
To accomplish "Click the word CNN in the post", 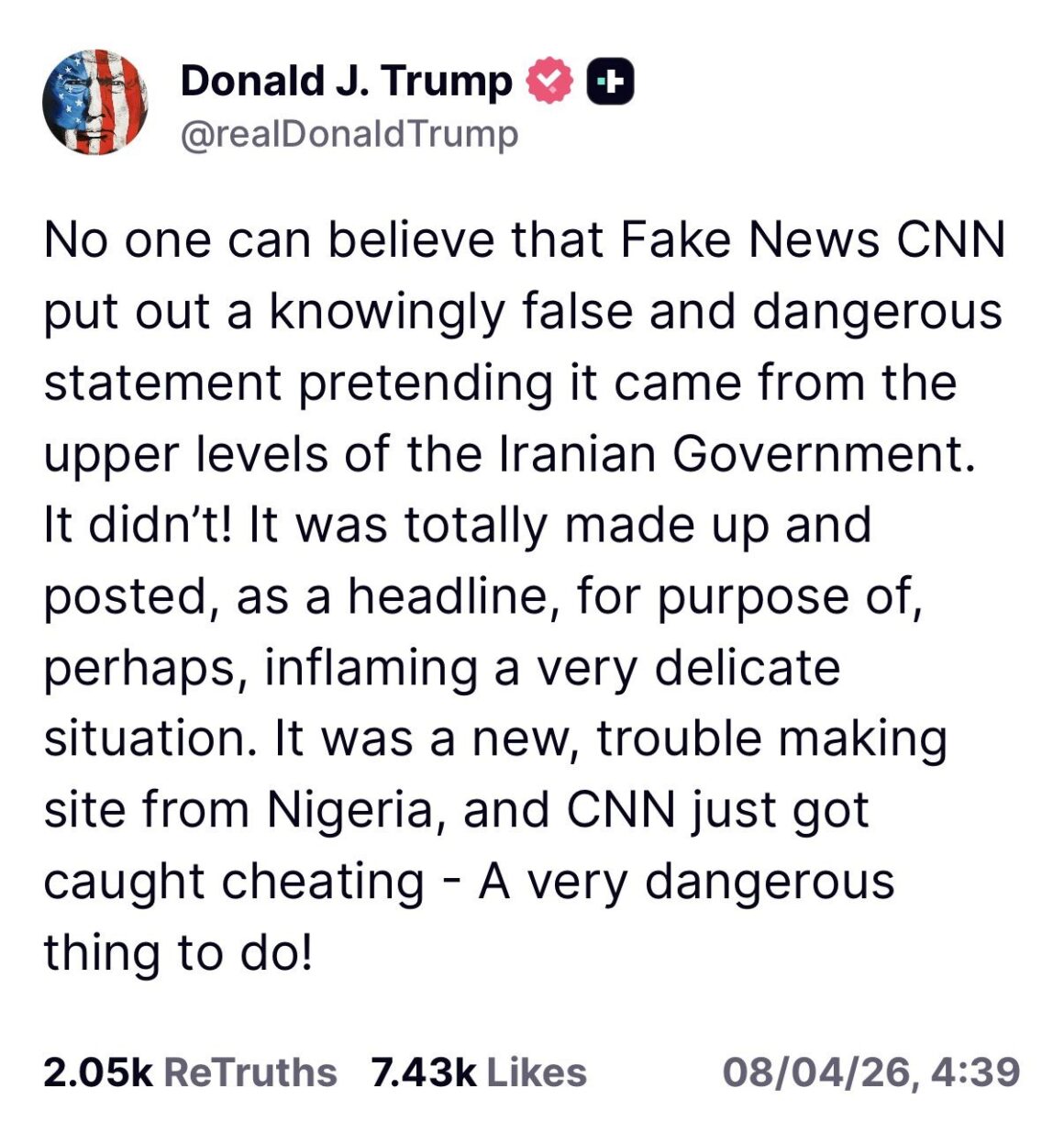I will click(952, 242).
